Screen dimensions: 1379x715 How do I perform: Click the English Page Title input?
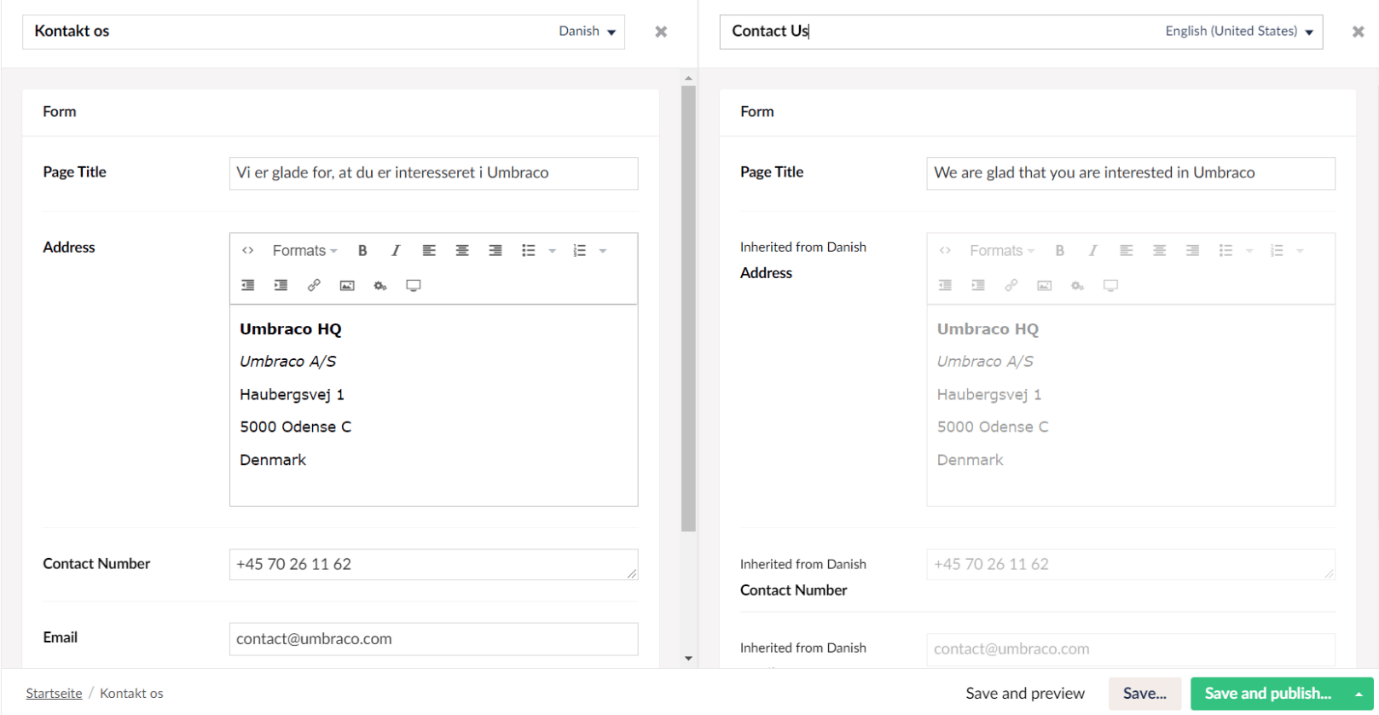tap(1131, 173)
